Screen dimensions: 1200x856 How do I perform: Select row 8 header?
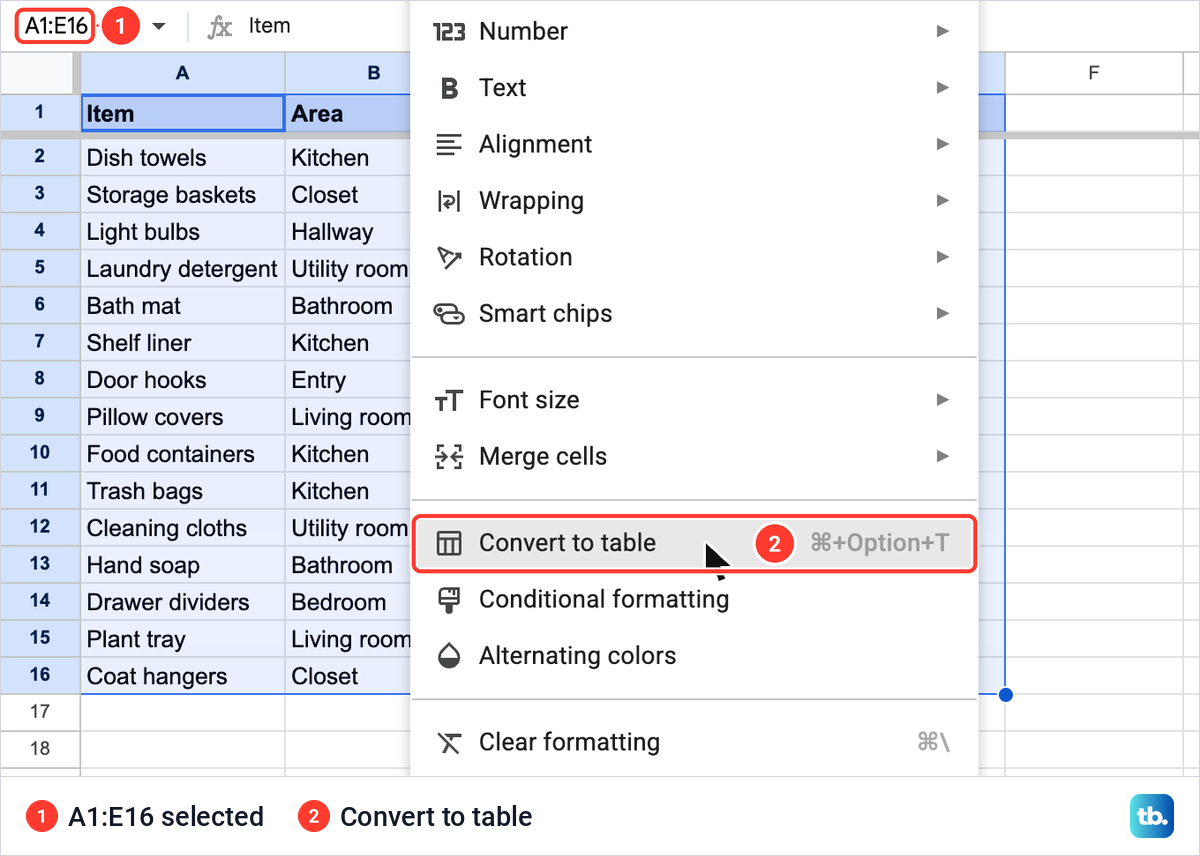tap(40, 379)
